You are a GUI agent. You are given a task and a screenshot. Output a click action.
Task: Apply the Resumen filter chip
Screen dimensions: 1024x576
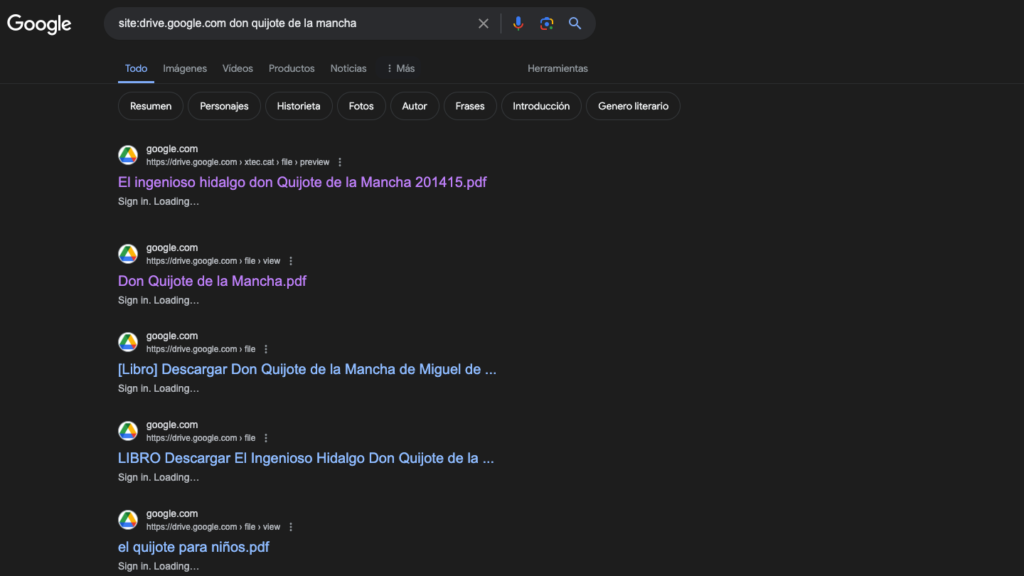[x=151, y=106]
